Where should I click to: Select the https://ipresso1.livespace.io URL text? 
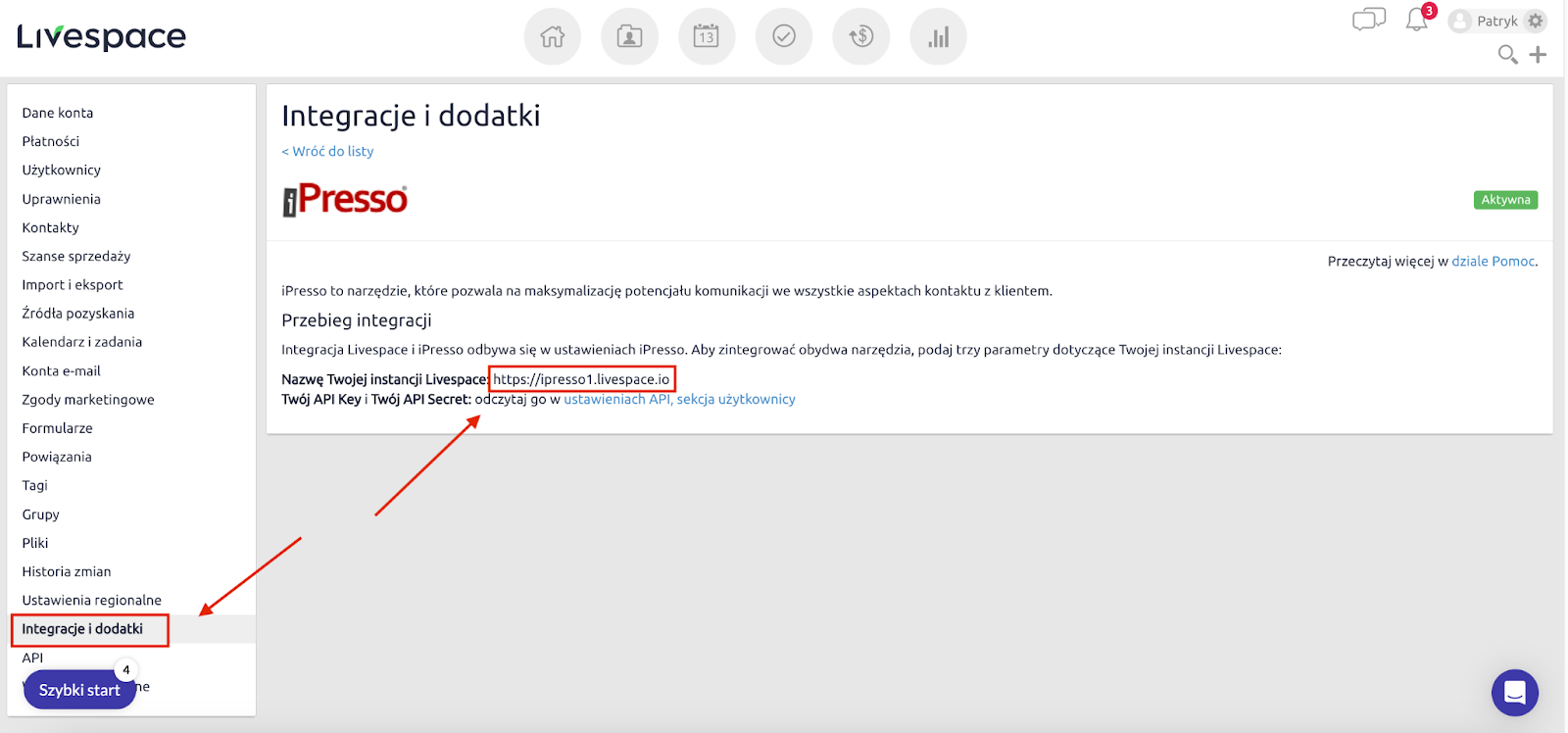click(x=581, y=379)
